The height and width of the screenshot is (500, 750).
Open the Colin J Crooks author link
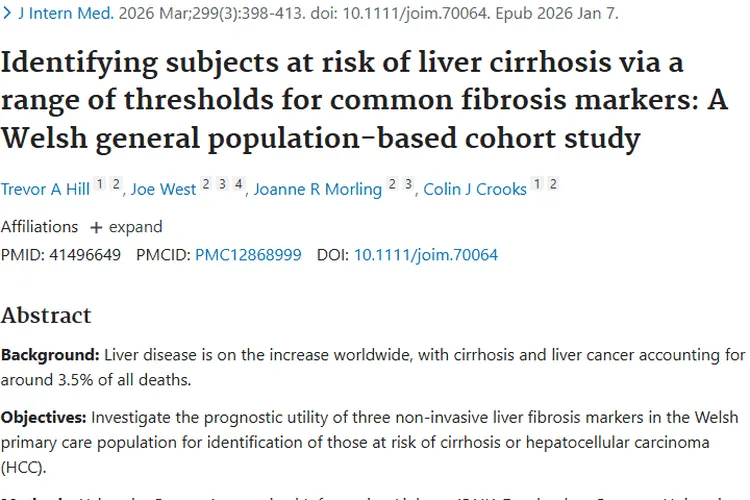(475, 189)
